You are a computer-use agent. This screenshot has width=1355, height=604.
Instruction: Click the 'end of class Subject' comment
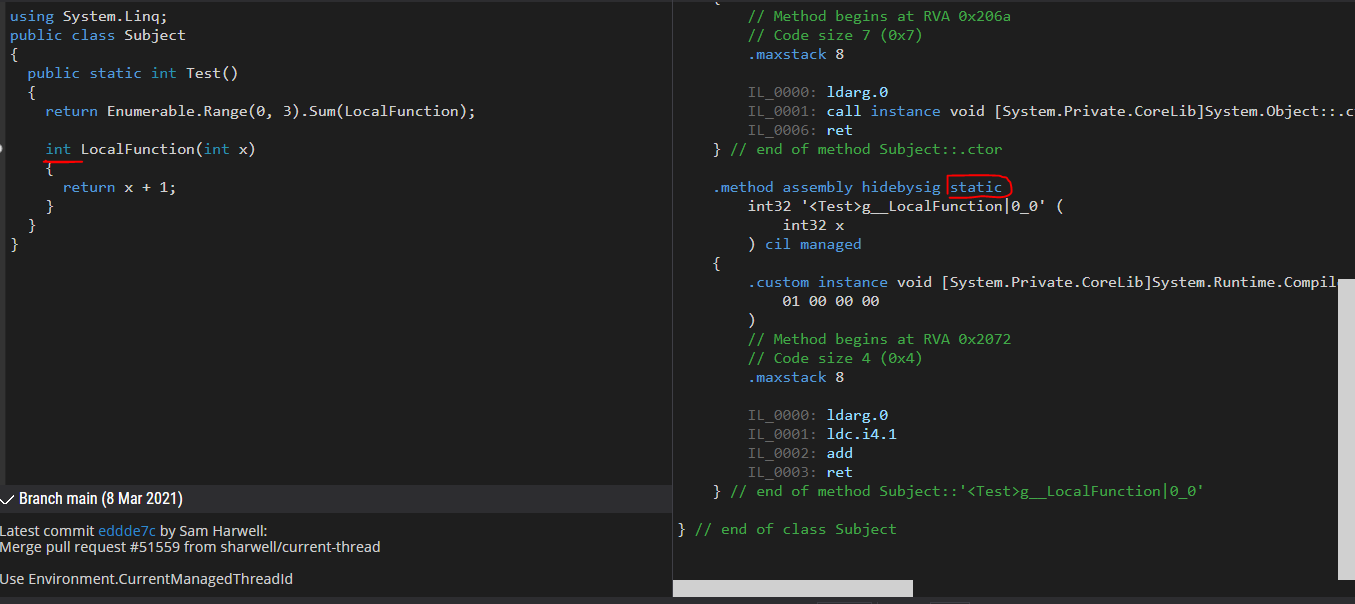click(788, 528)
